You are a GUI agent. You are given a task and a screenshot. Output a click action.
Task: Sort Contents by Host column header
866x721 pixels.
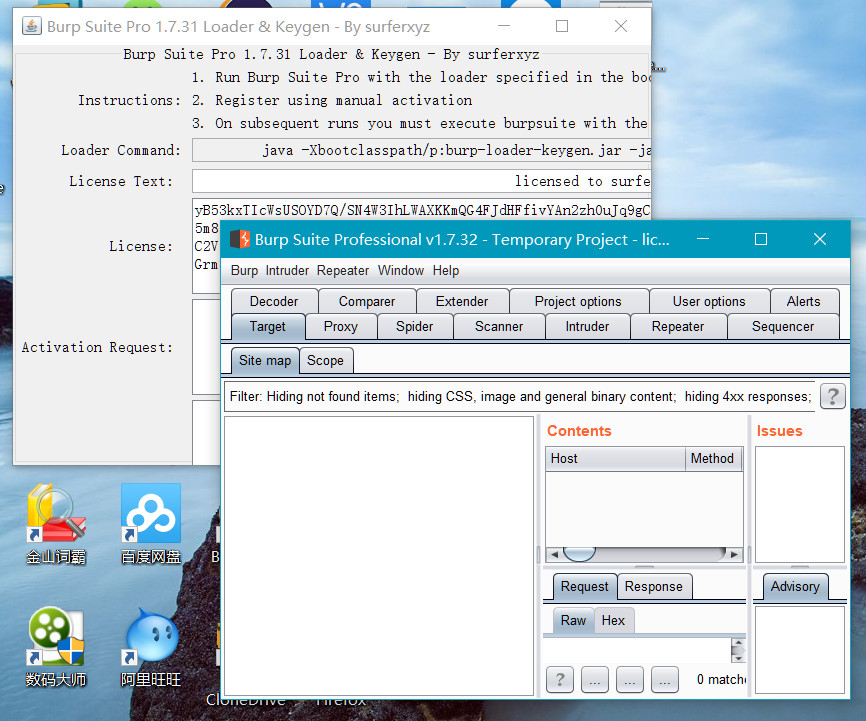click(616, 459)
